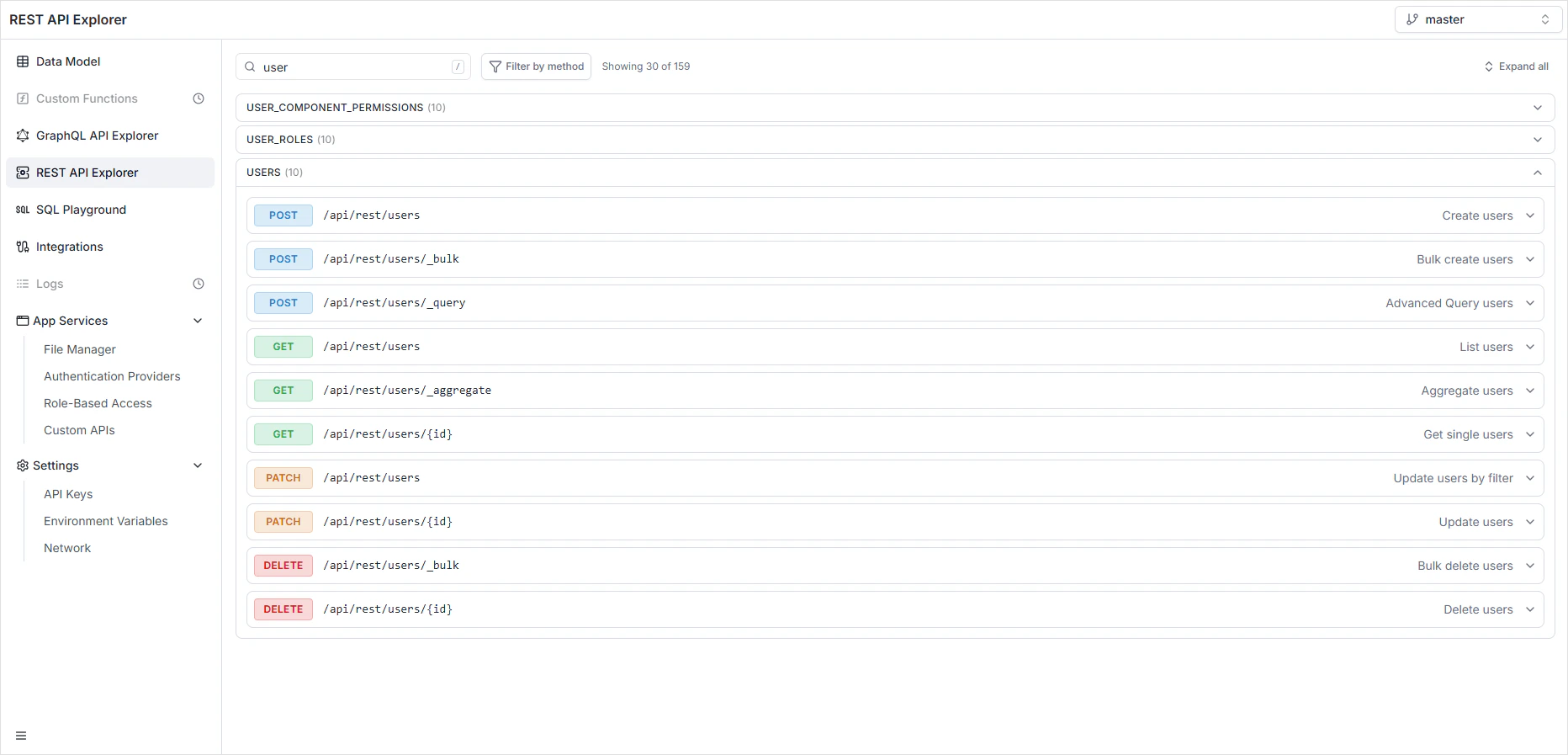
Task: Click DELETE badge for /api/rest/users/{id}
Action: pyautogui.click(x=283, y=609)
